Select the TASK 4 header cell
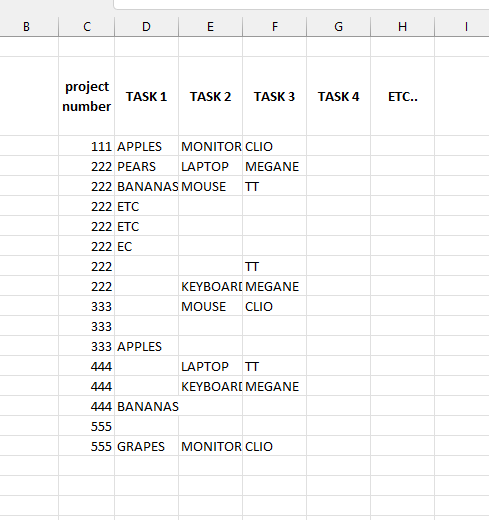This screenshot has width=489, height=520. point(338,96)
